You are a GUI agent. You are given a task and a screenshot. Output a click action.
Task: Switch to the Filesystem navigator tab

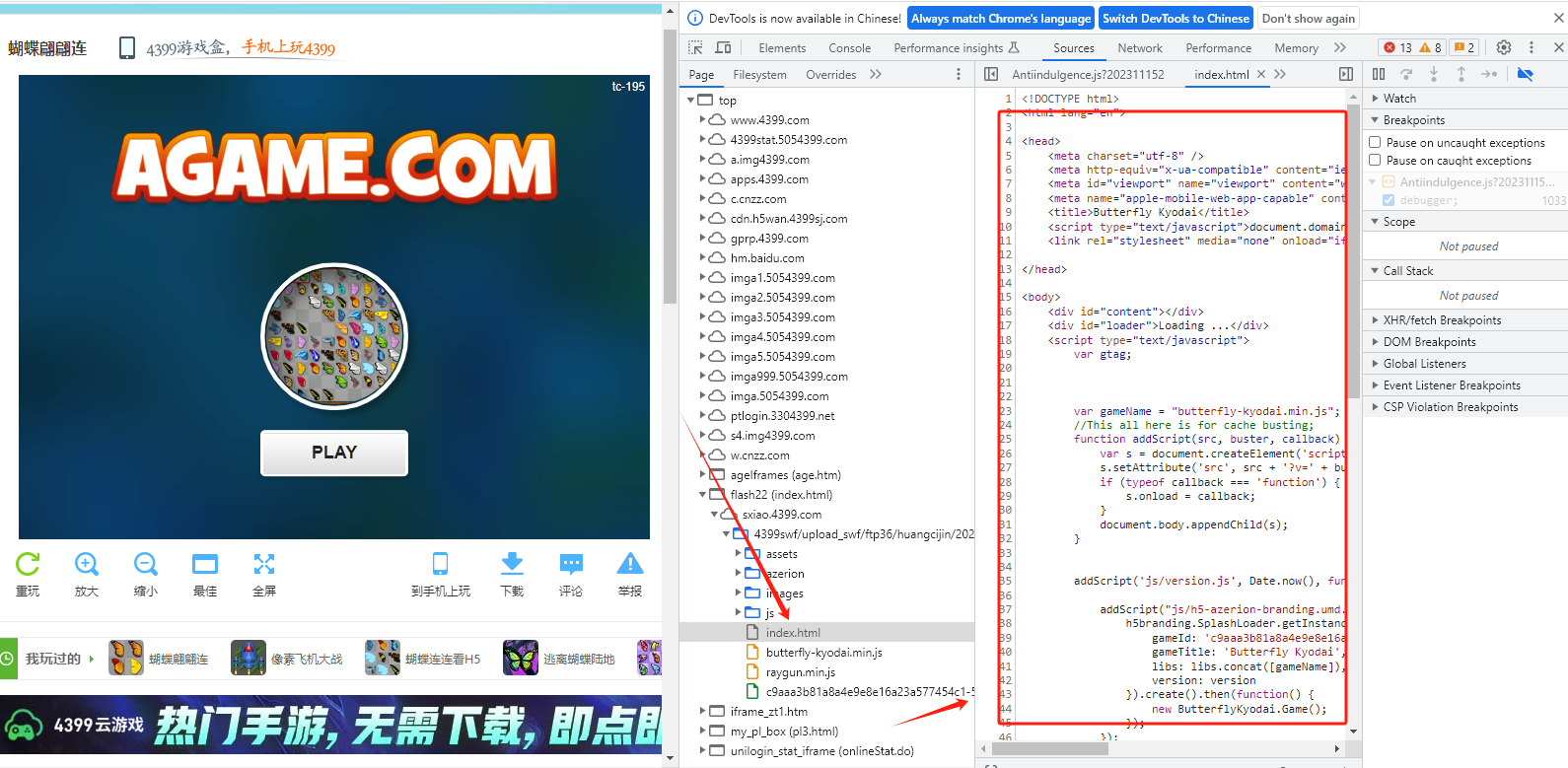pyautogui.click(x=759, y=74)
